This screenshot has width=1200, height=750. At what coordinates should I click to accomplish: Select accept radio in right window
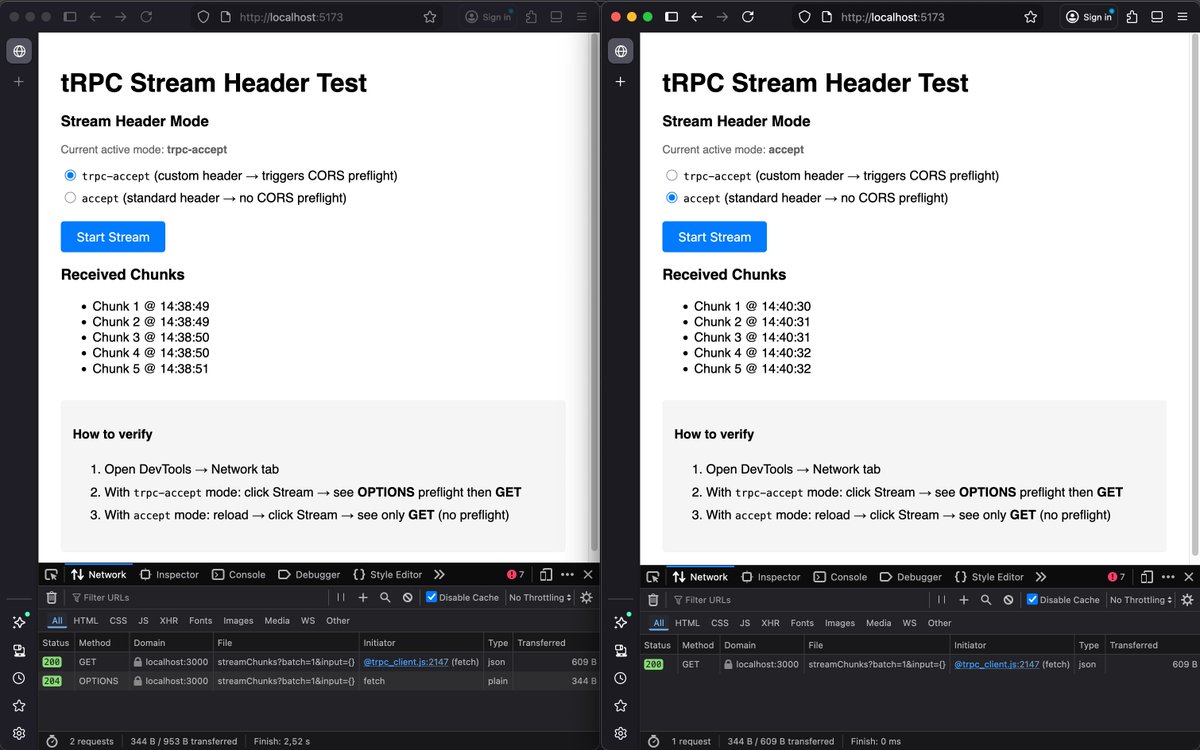tap(672, 198)
